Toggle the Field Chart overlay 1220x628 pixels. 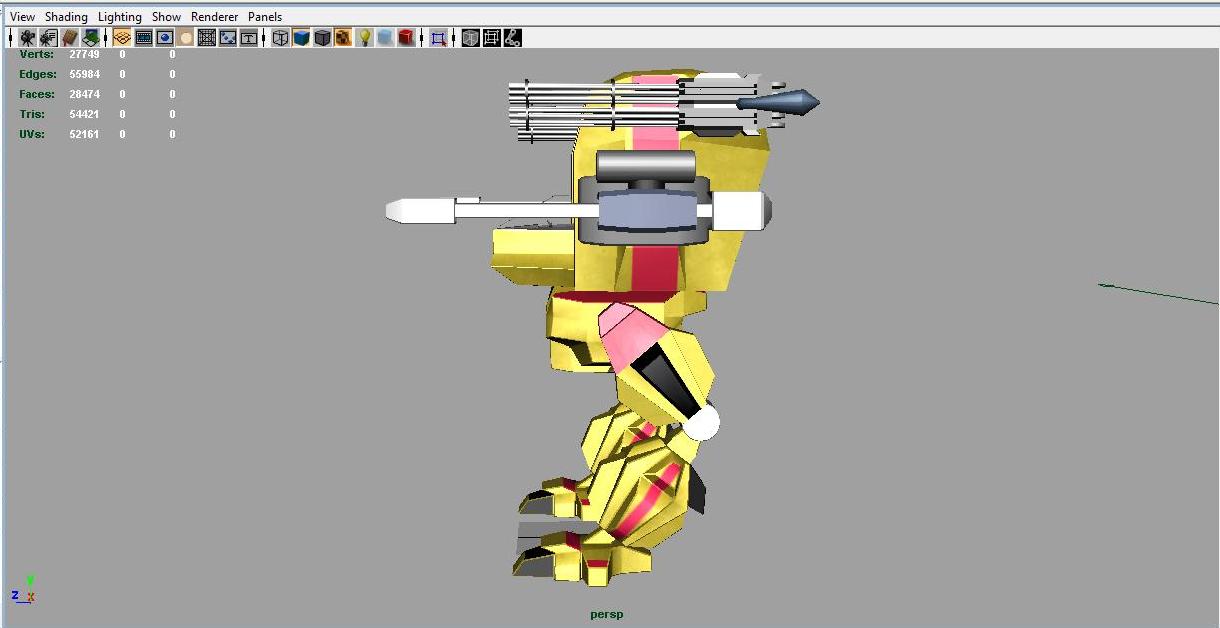tap(207, 38)
